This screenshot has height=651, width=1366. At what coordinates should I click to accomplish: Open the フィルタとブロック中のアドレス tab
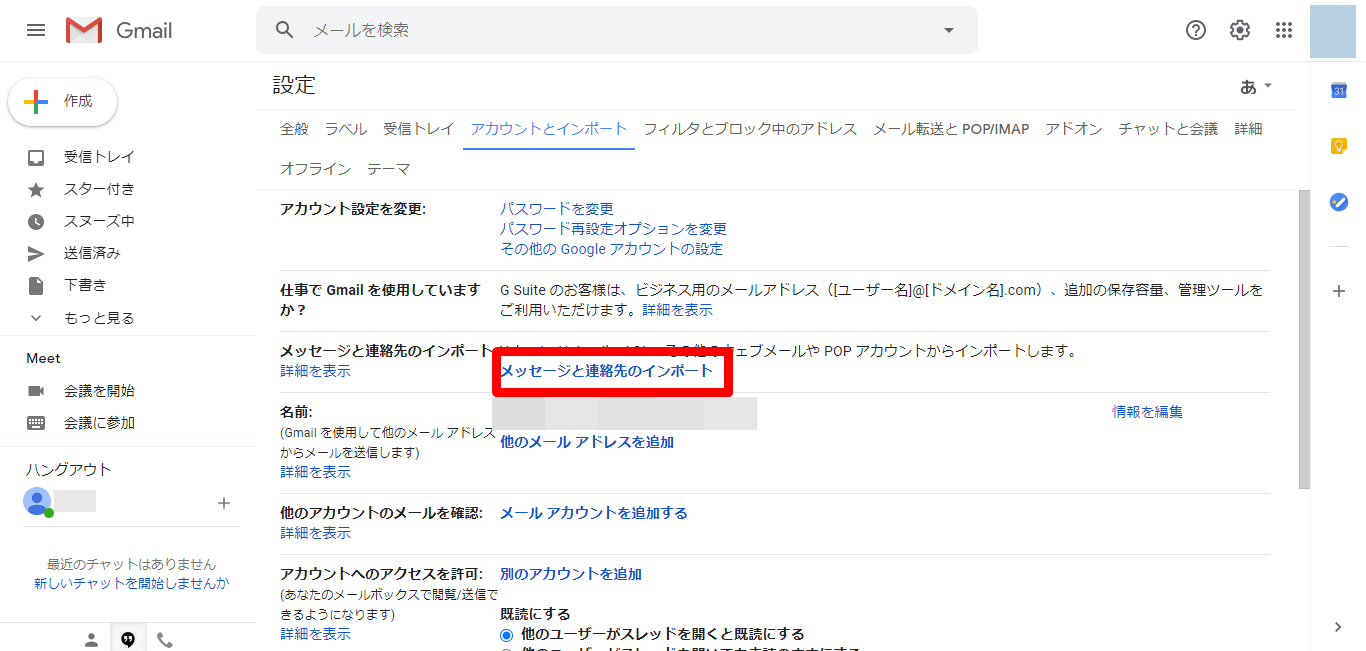750,129
